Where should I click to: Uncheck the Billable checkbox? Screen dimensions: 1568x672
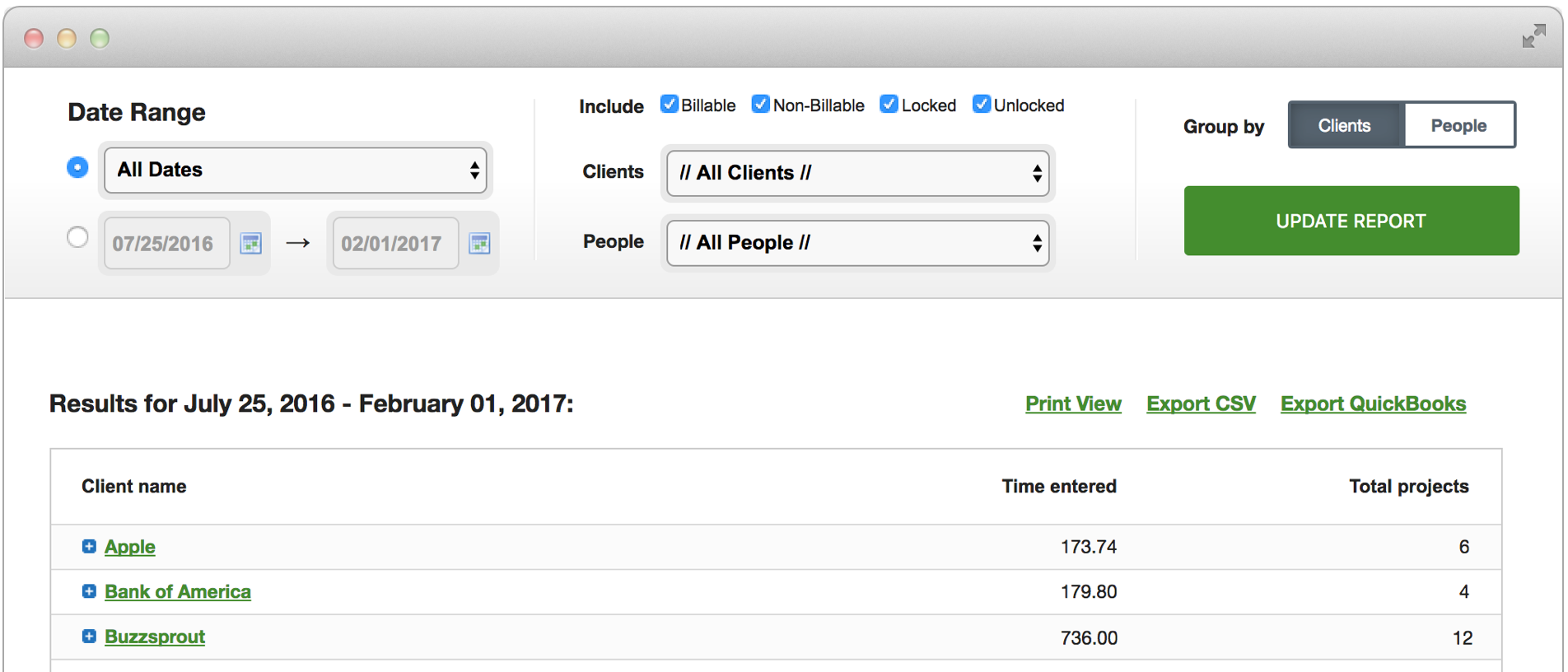pyautogui.click(x=670, y=105)
